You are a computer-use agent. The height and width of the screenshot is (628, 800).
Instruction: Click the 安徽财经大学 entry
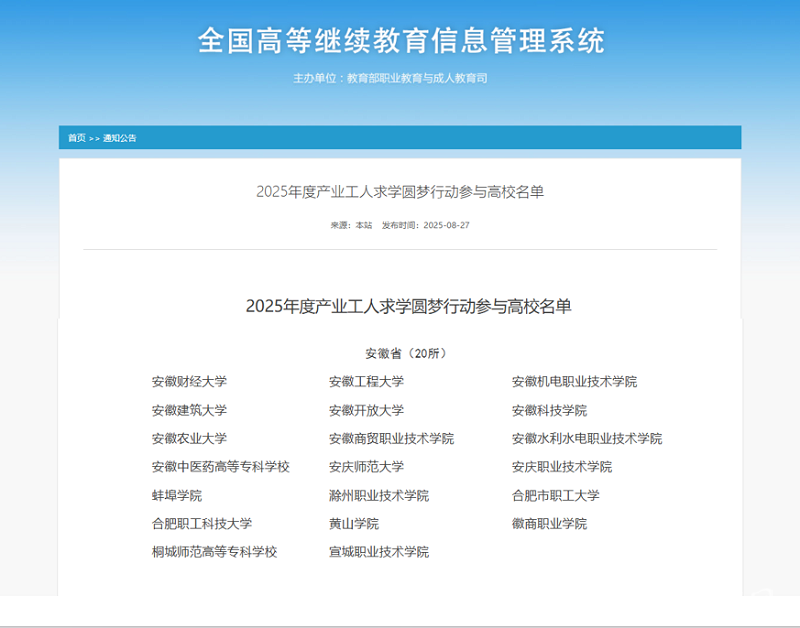[x=189, y=381]
